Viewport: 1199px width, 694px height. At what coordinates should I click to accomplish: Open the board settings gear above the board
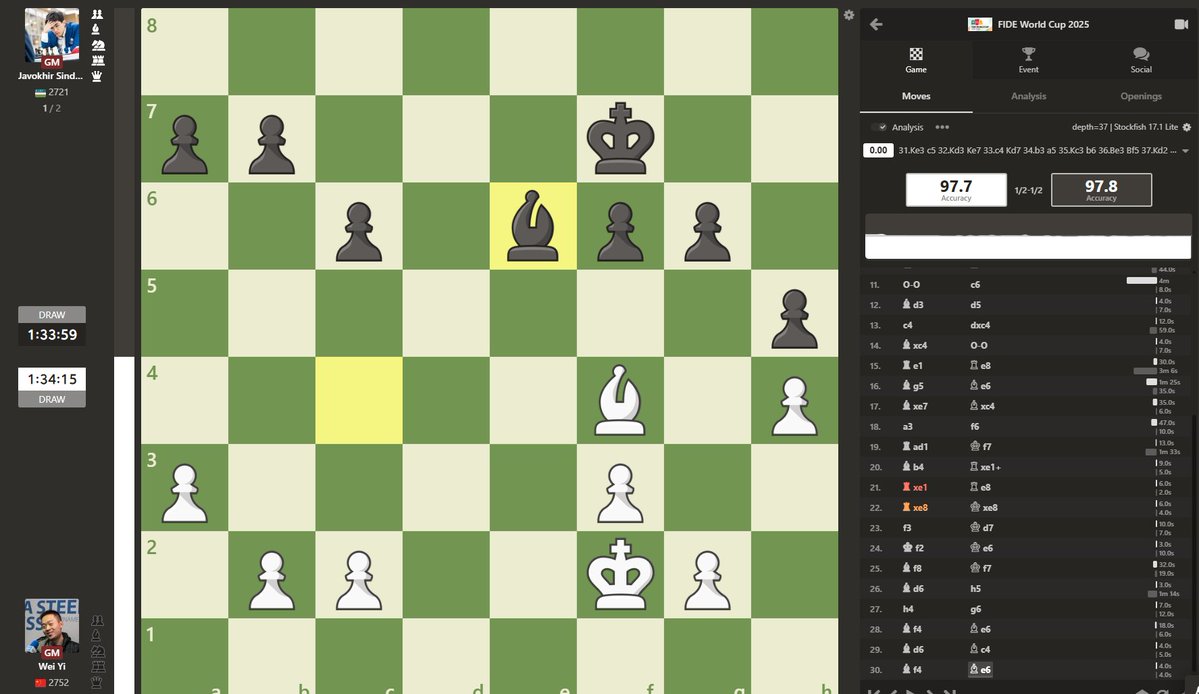click(849, 15)
